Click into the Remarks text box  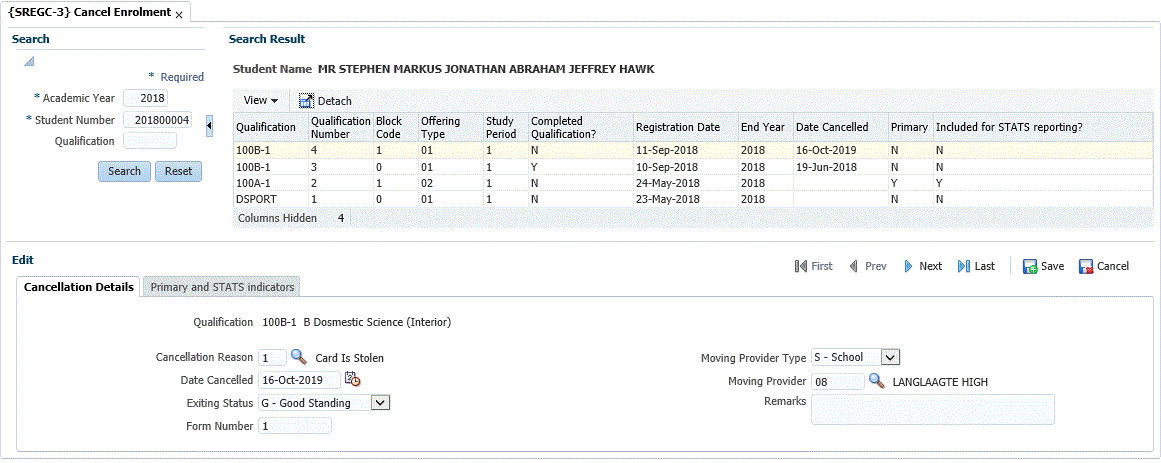(x=932, y=409)
